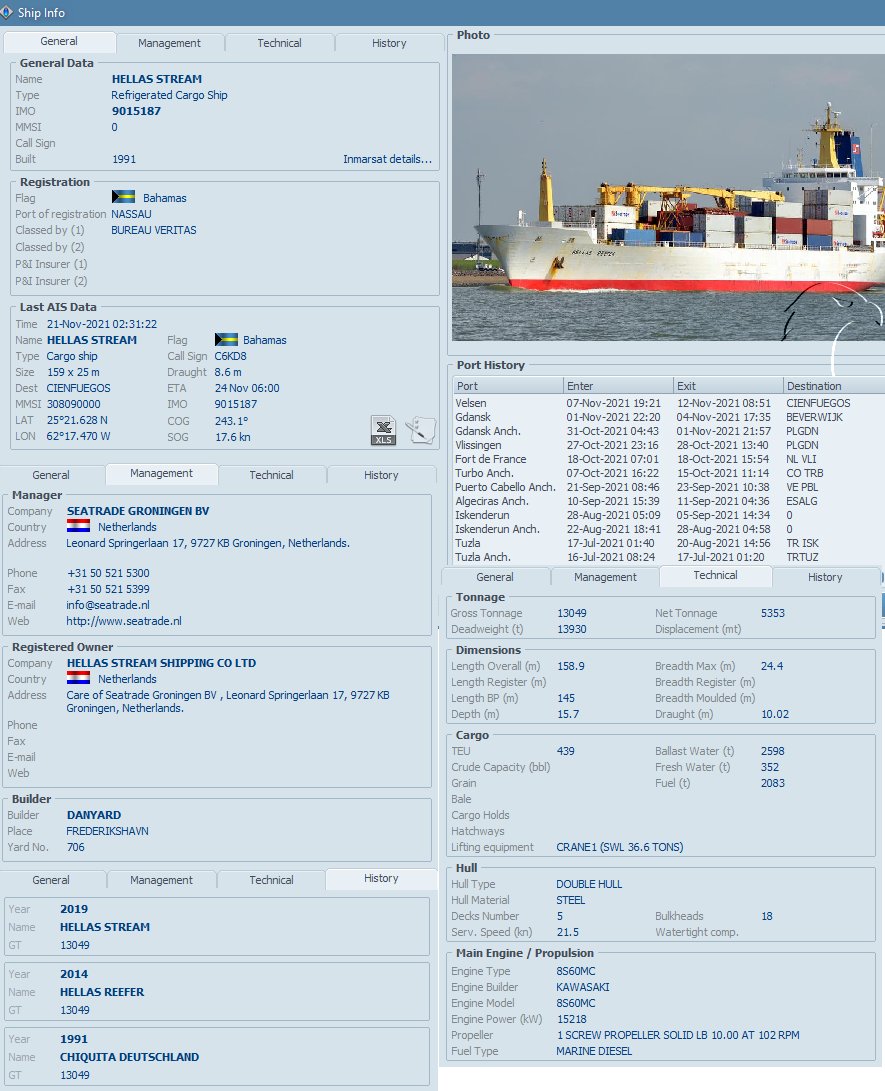Click the NASSAU port of registration value
Screen dimensions: 885x1091
[x=131, y=214]
